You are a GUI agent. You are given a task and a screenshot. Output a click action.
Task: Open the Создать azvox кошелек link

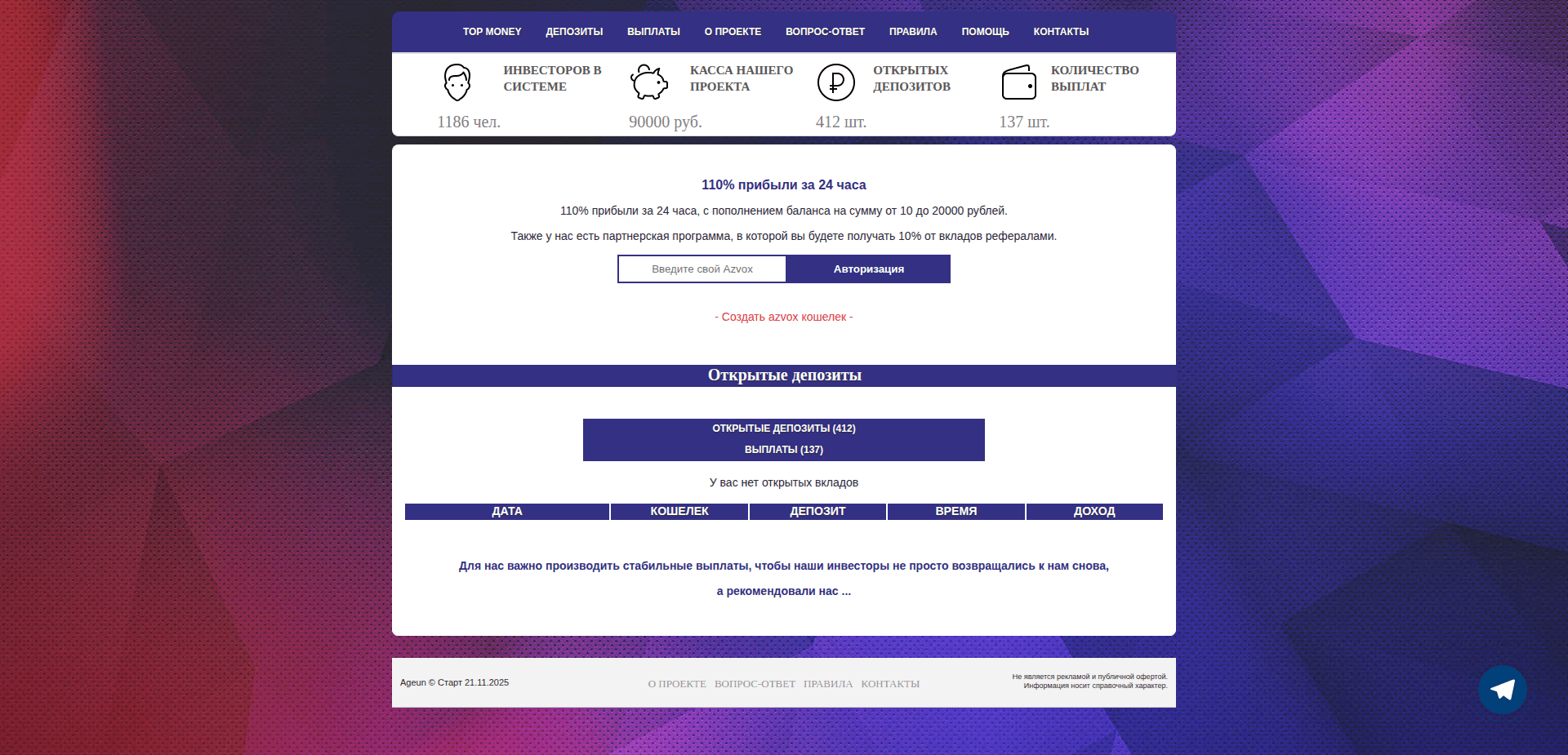[783, 318]
